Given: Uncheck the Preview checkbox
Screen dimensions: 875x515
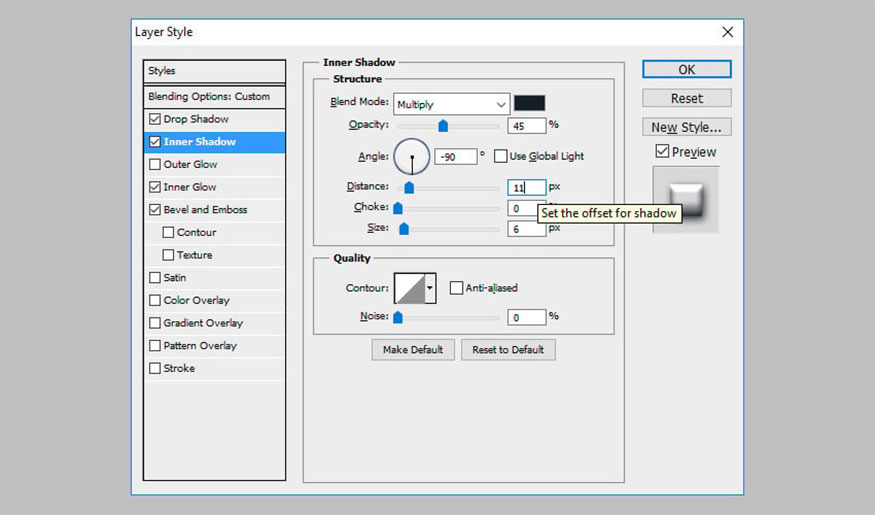Looking at the screenshot, I should tap(662, 152).
